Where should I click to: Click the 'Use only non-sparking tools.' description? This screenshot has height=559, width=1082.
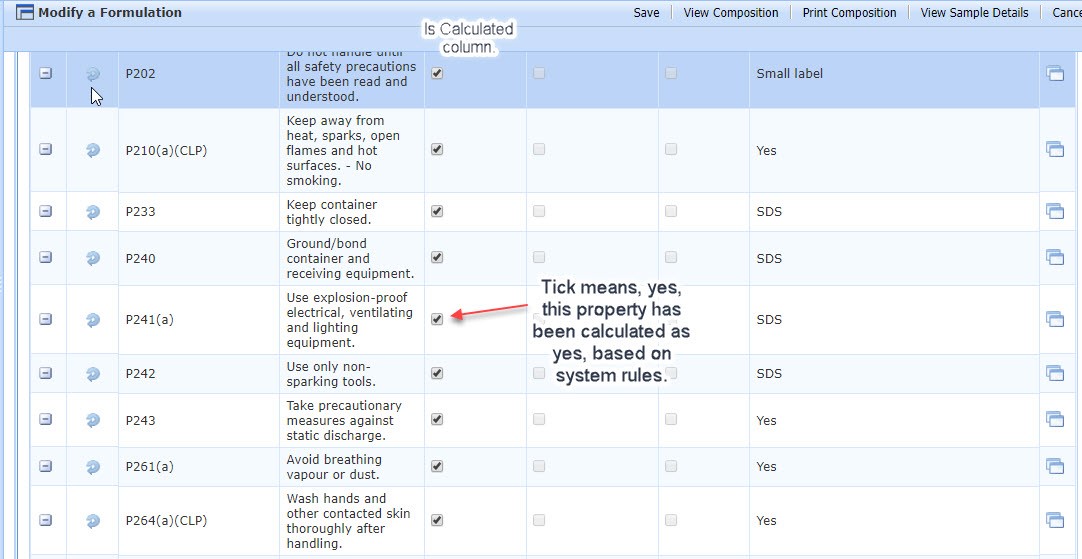point(331,374)
